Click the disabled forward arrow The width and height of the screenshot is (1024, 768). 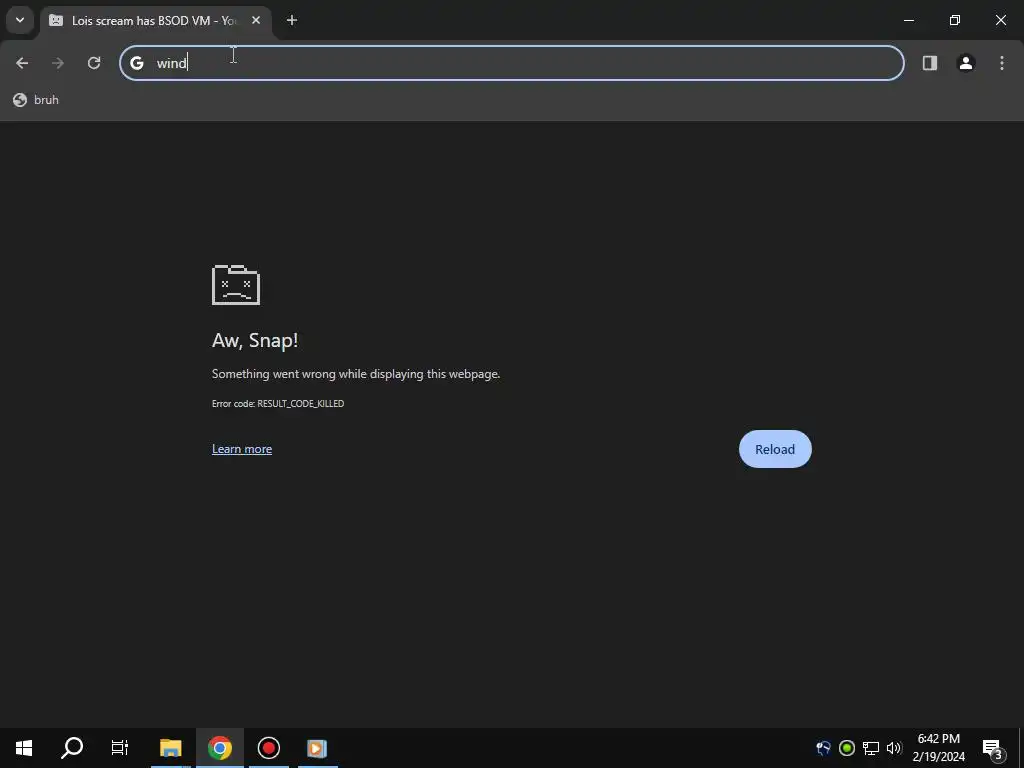[x=57, y=63]
